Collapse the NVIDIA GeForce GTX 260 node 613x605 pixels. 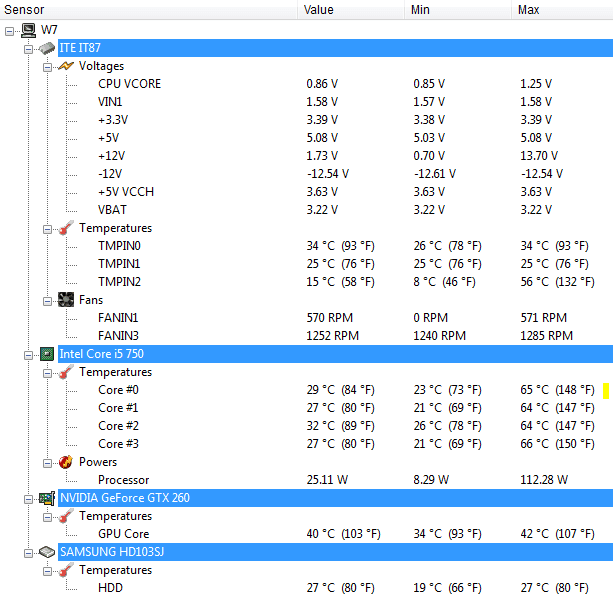[x=28, y=499]
